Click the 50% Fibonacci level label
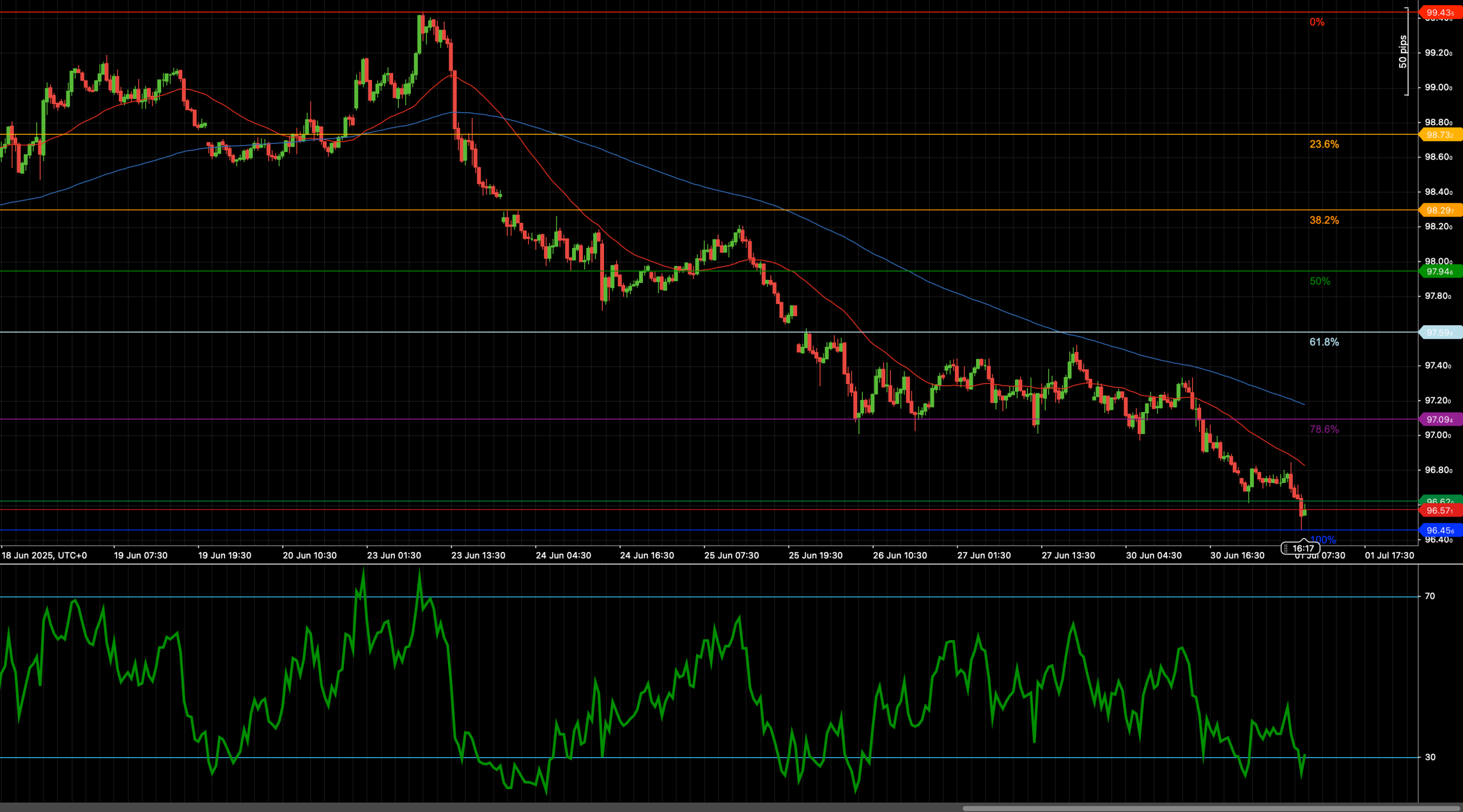Screen dimensions: 1463x812 [x=1320, y=281]
